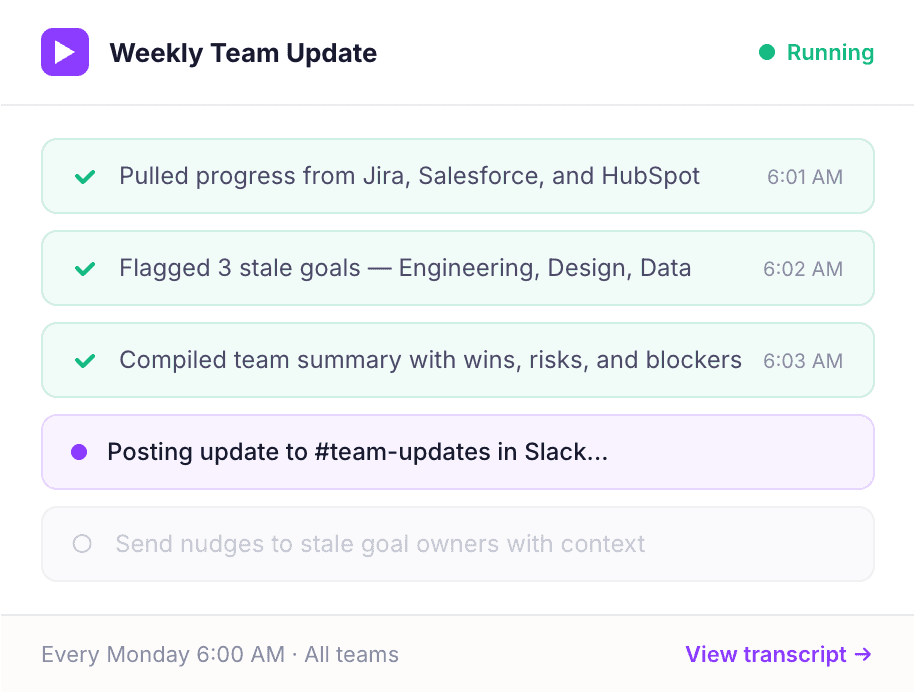Open the Pulled progress from Jira step

[x=409, y=177]
